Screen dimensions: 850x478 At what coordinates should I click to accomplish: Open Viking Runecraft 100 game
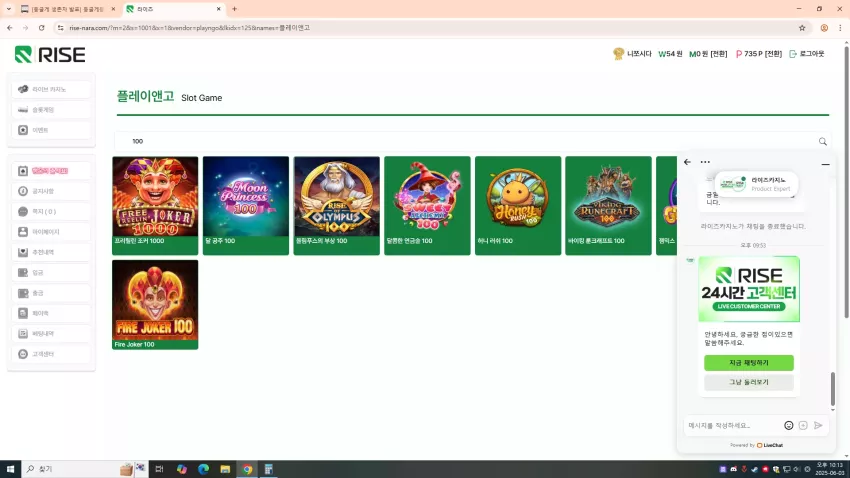tap(608, 205)
